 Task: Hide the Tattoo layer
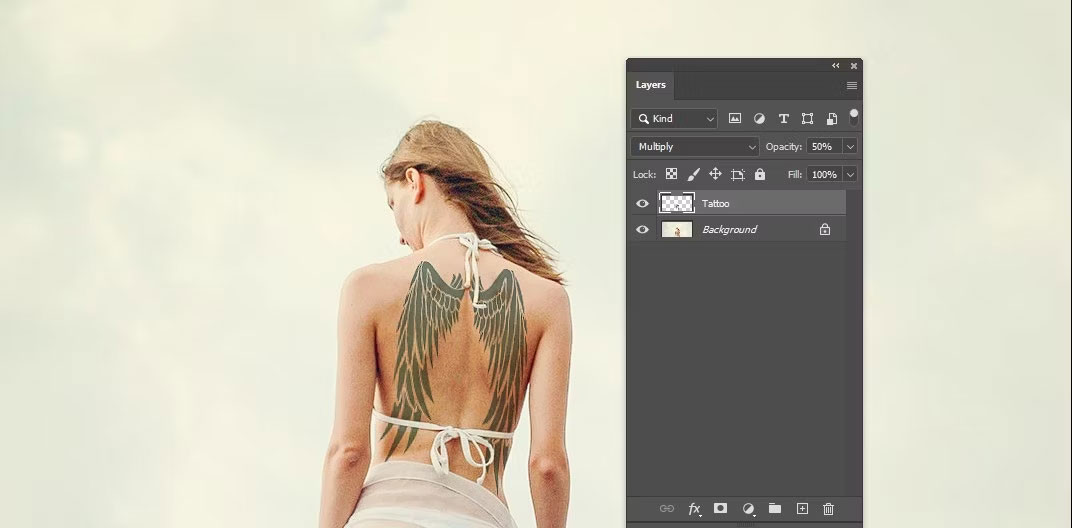(642, 203)
